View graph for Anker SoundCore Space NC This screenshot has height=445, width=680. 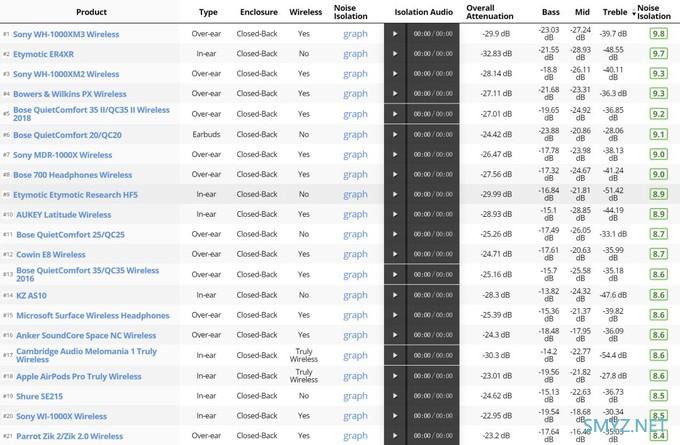point(355,335)
